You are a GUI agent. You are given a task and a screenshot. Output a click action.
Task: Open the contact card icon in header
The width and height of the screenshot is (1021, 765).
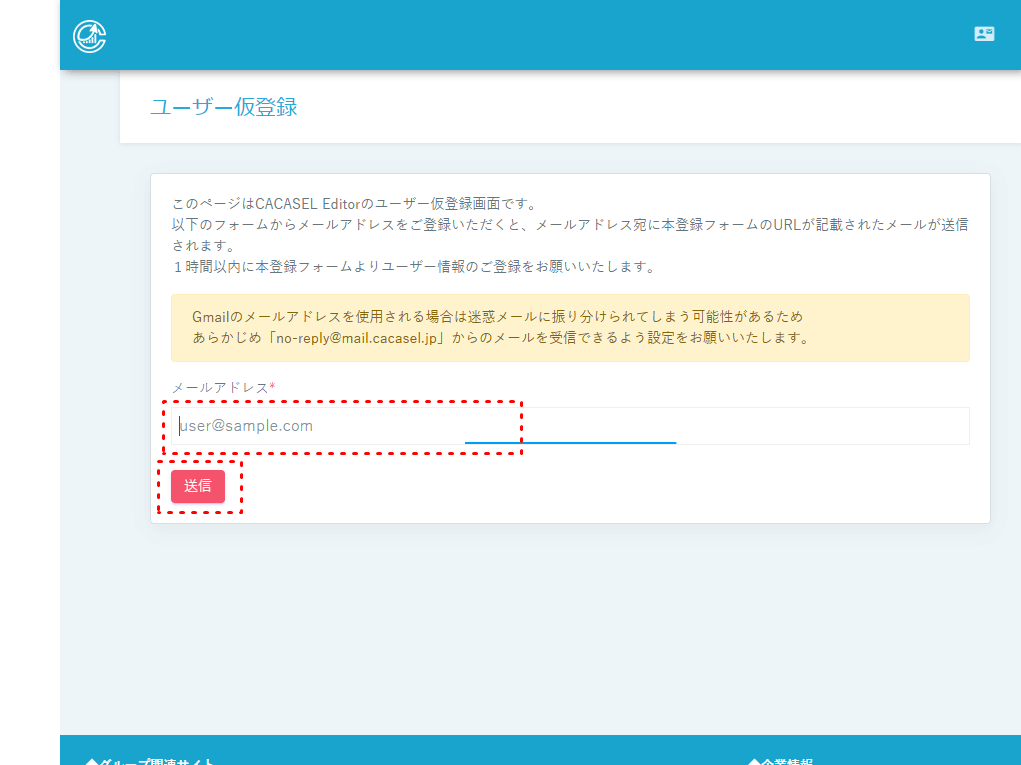984,34
